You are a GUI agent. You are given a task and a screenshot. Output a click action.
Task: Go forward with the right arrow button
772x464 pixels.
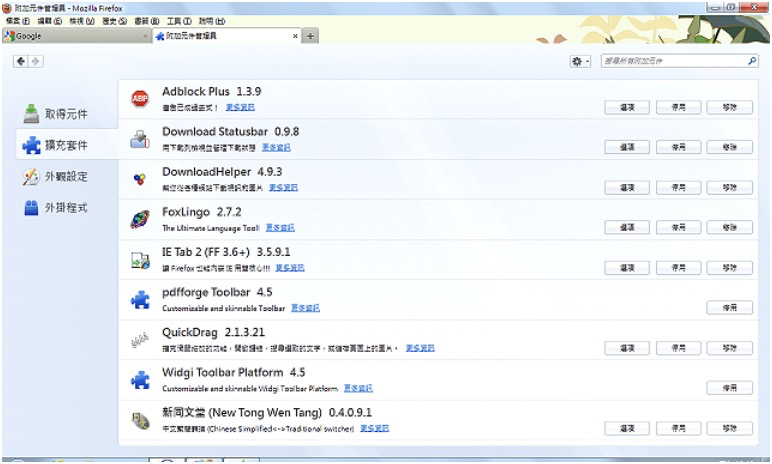(35, 61)
